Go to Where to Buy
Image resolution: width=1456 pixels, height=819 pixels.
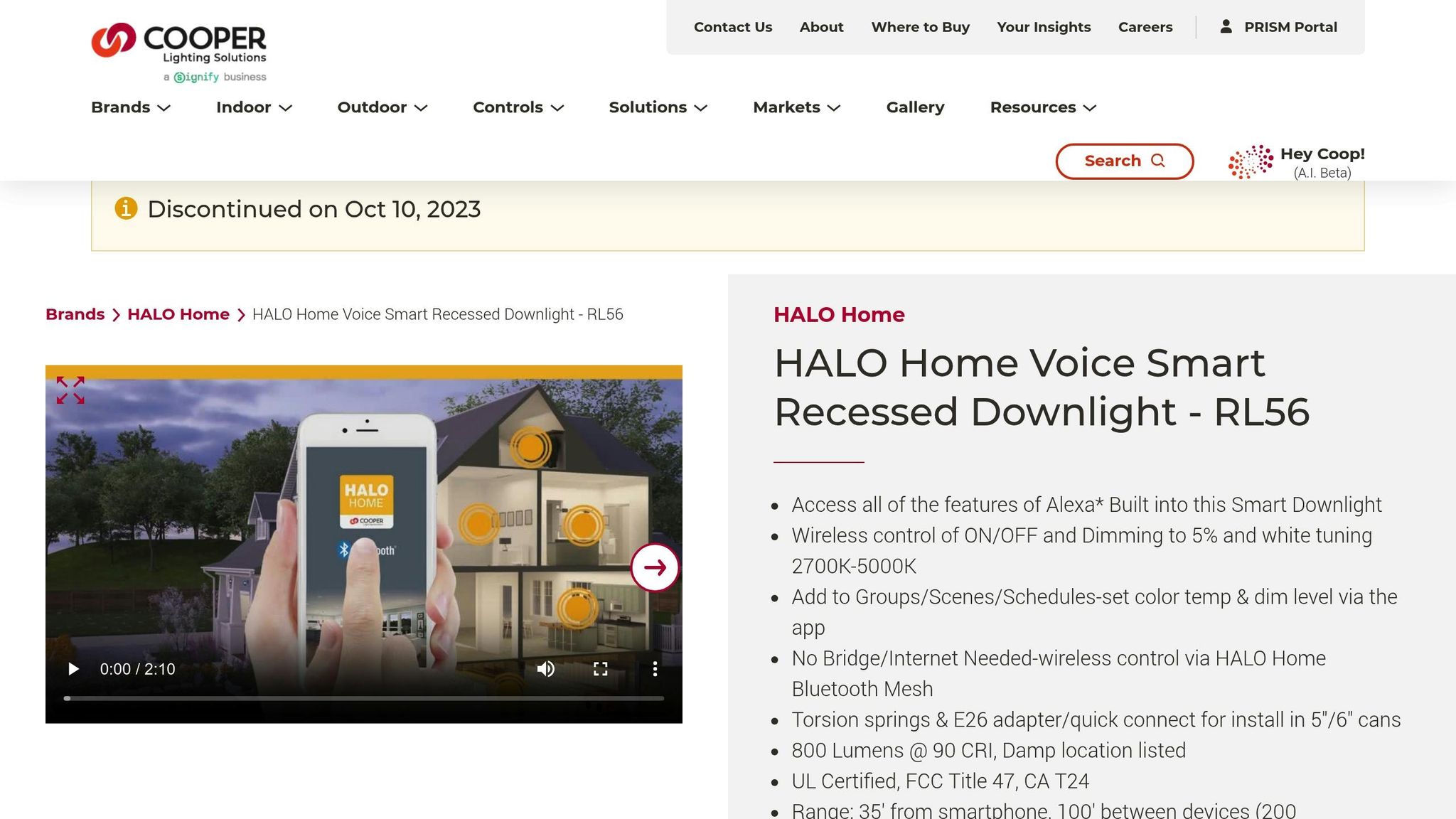pyautogui.click(x=920, y=27)
